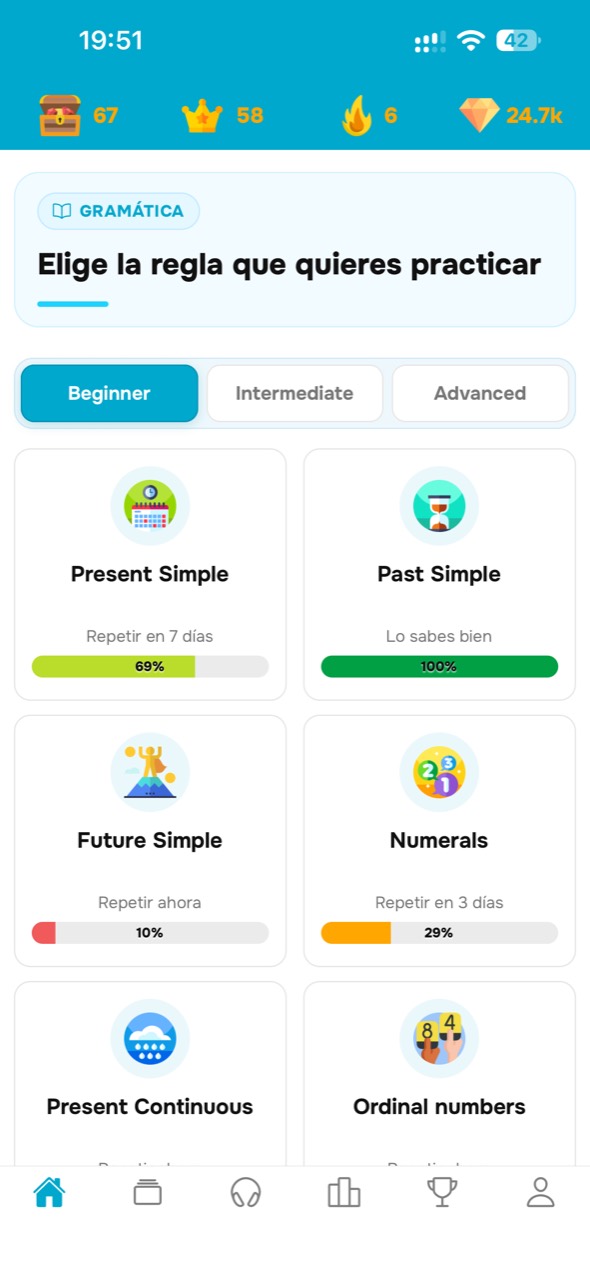Tap the Gramática label badge
The height and width of the screenshot is (1280, 590).
[x=118, y=211]
